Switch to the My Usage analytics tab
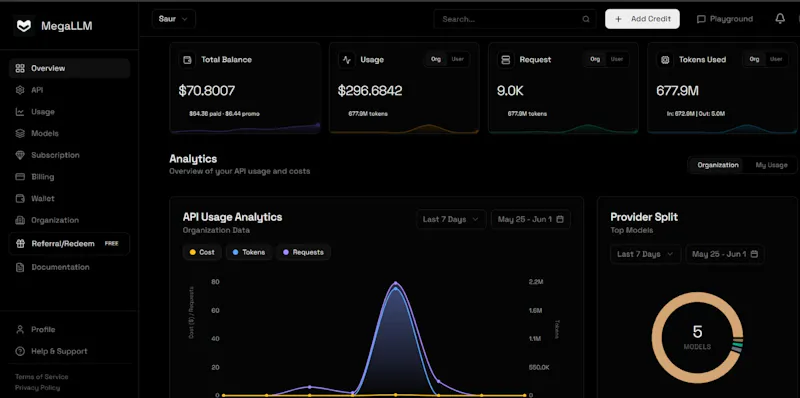Screen dimensions: 800x398 771,165
